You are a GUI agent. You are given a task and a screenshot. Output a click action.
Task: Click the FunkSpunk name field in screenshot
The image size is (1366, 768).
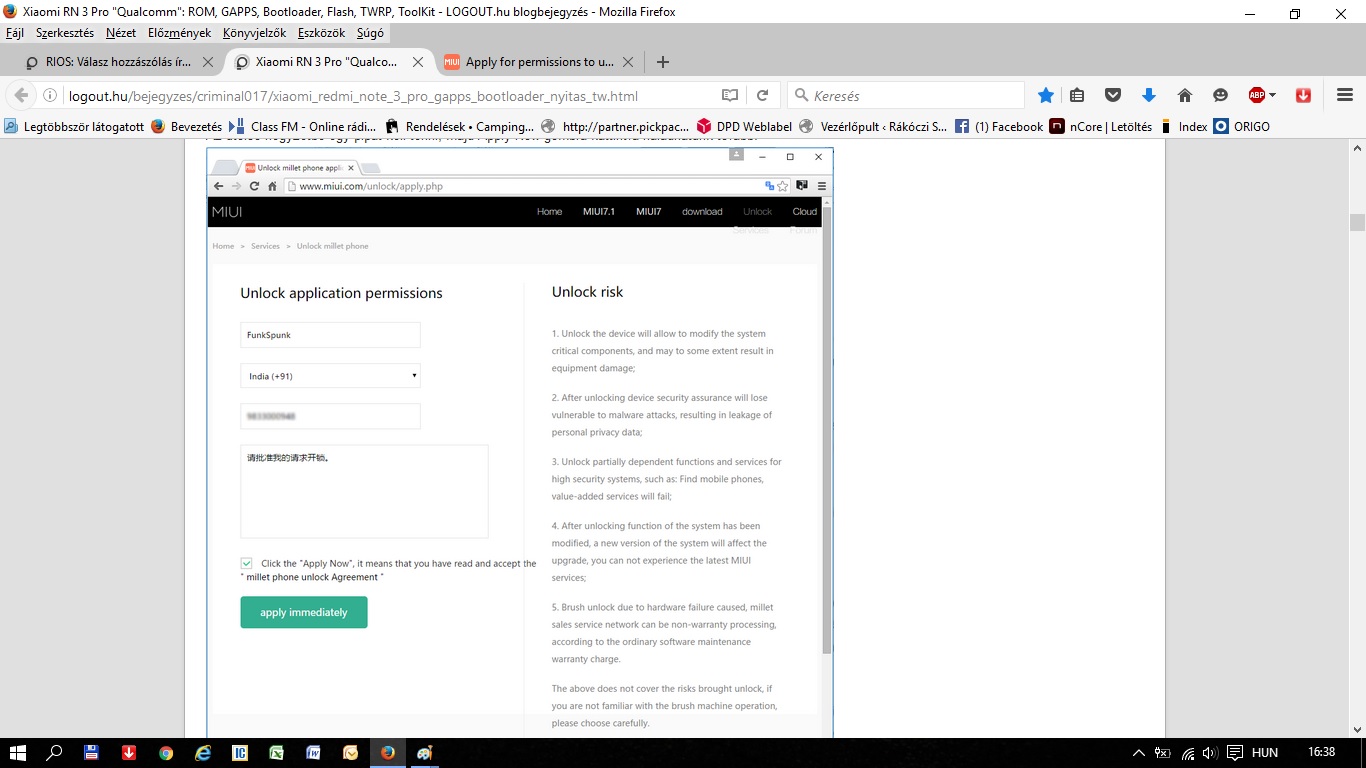click(330, 335)
